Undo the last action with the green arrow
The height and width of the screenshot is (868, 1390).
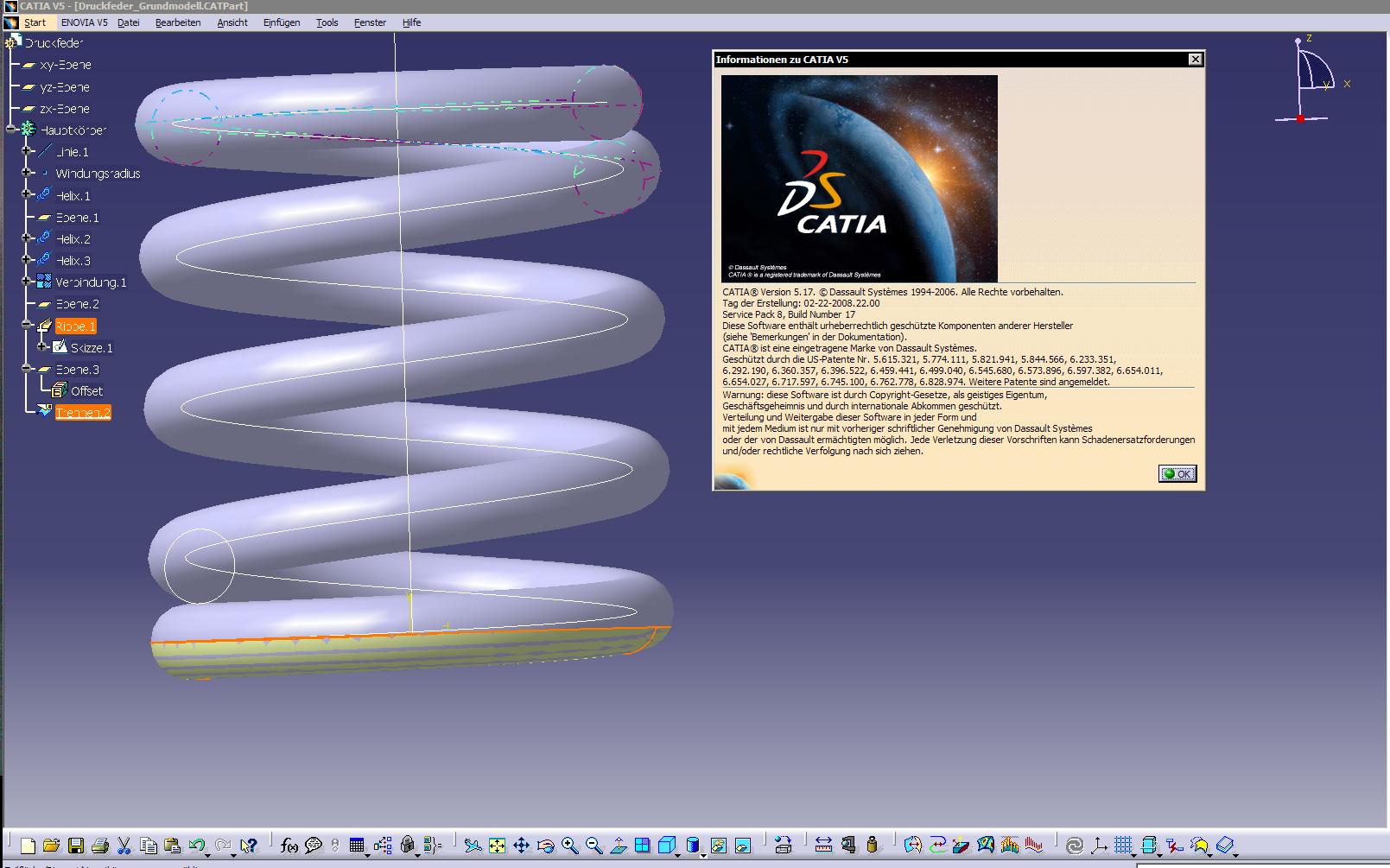[x=197, y=846]
